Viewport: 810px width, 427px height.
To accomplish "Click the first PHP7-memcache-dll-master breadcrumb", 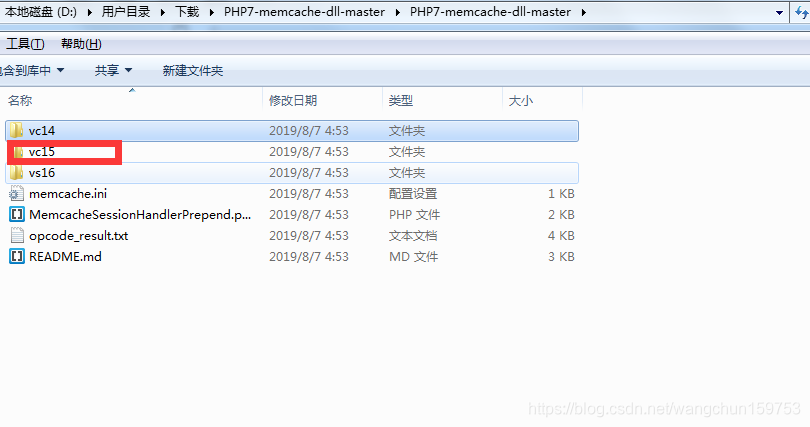I will pyautogui.click(x=304, y=12).
